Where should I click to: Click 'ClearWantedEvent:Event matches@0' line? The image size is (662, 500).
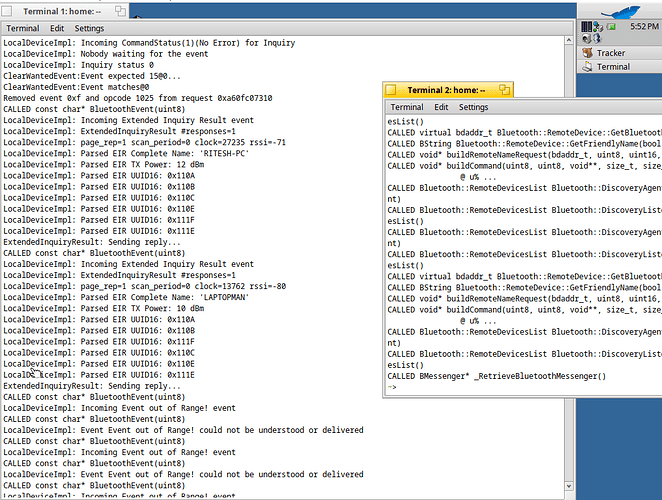click(76, 87)
